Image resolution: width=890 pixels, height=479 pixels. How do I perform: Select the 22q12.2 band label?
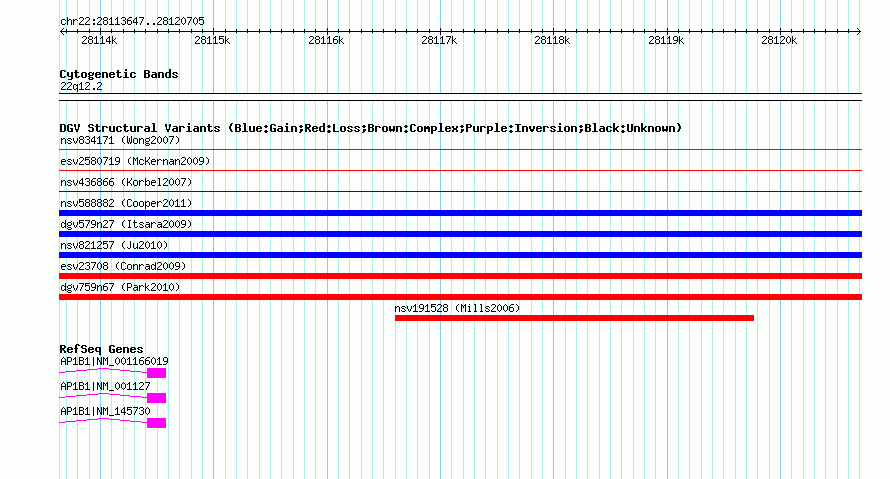pos(81,86)
